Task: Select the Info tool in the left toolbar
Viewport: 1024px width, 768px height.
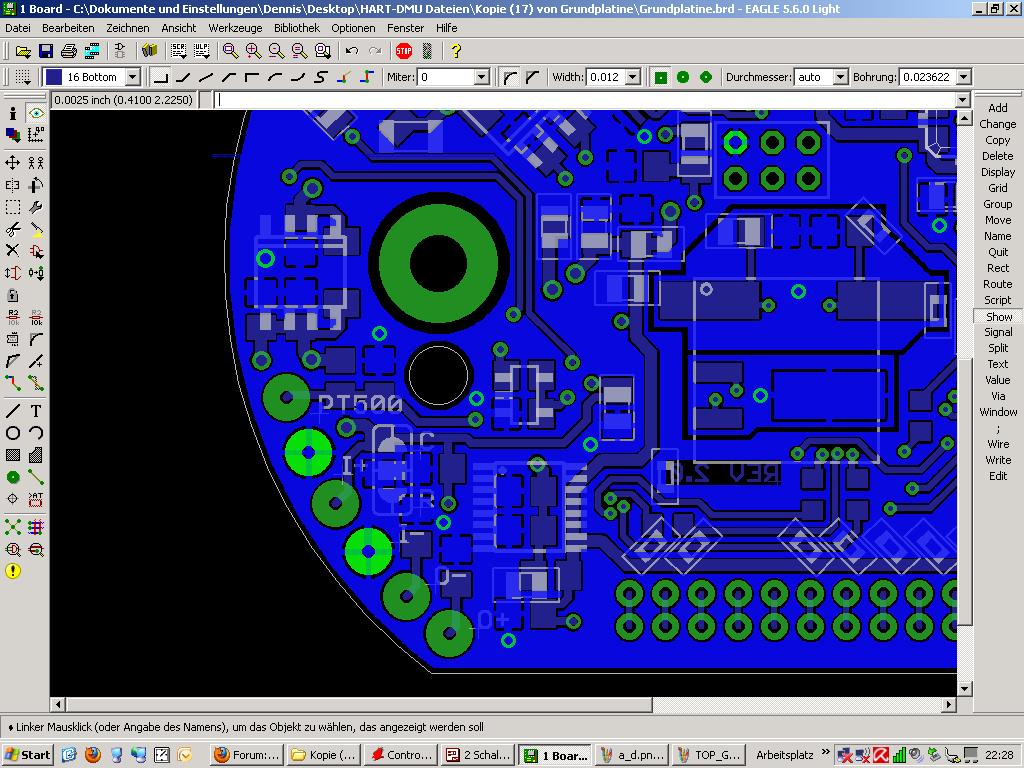Action: click(x=13, y=114)
